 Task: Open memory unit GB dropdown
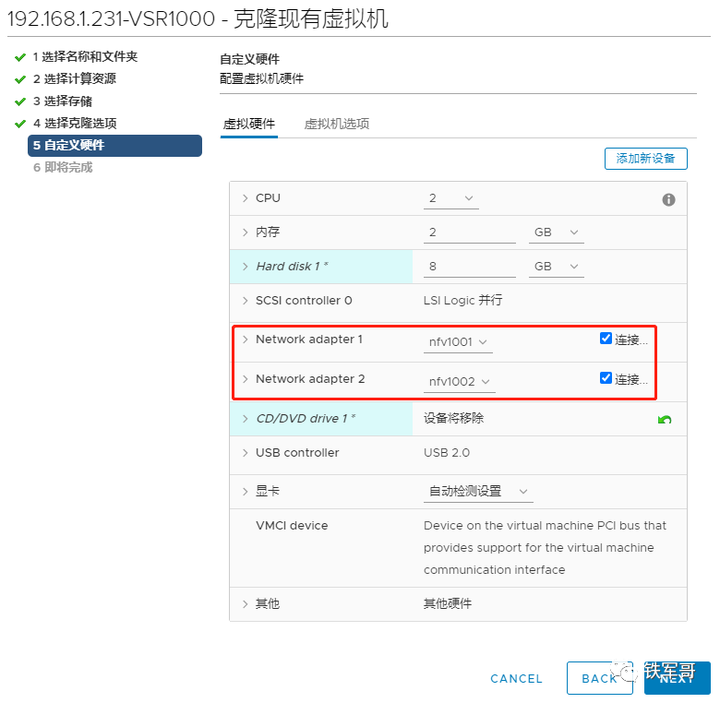coord(556,232)
